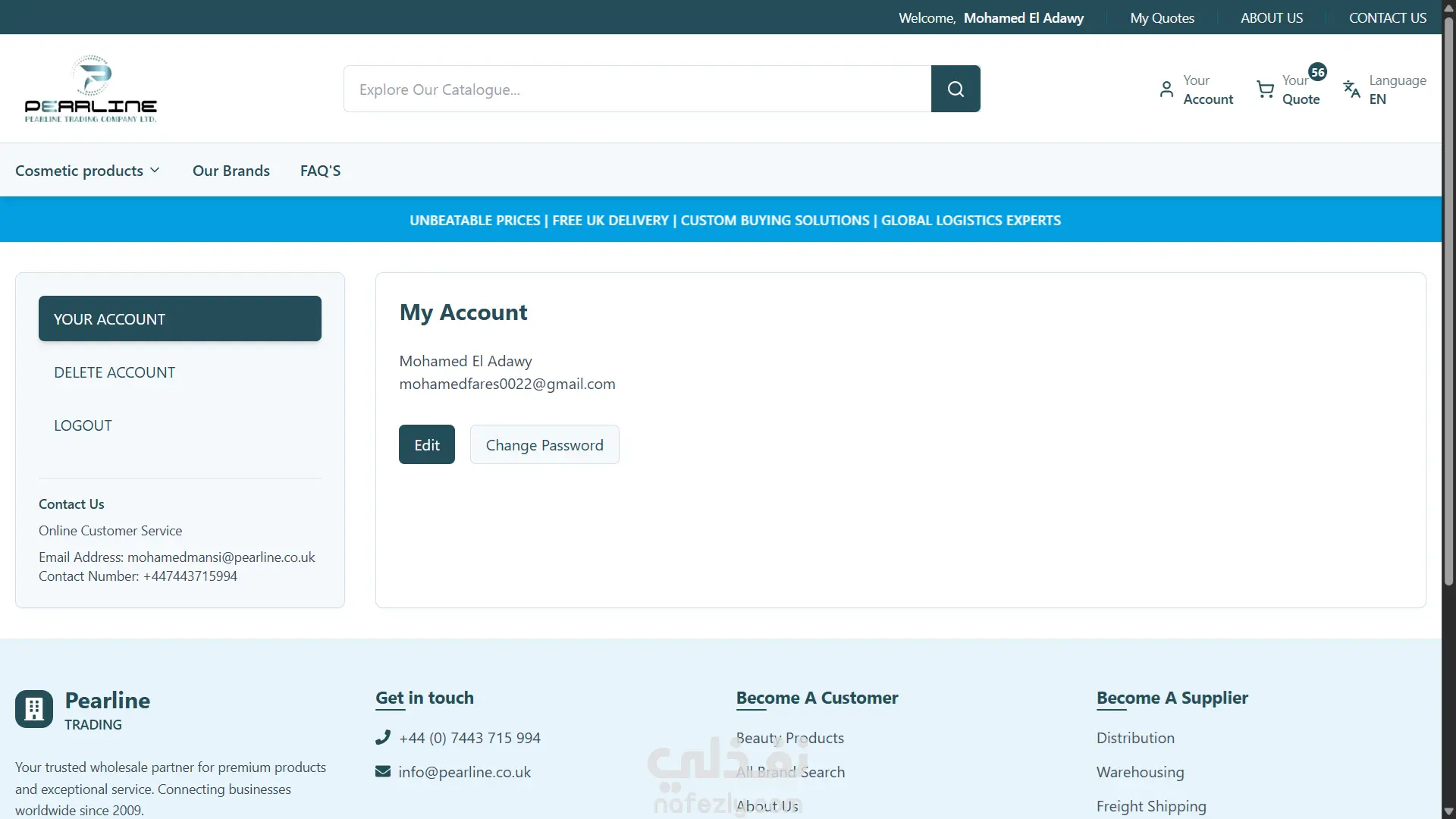1456x819 pixels.
Task: Open CONTACT US in top bar
Action: 1388,17
